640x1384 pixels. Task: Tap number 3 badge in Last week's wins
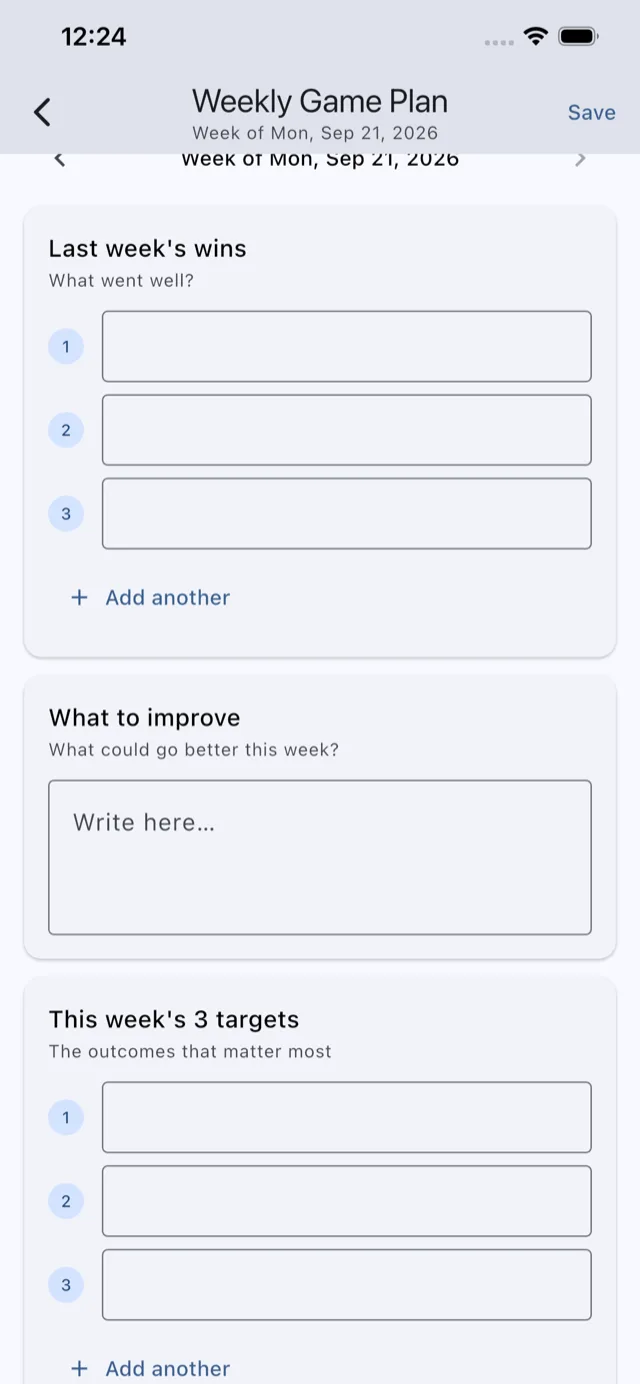pyautogui.click(x=66, y=514)
